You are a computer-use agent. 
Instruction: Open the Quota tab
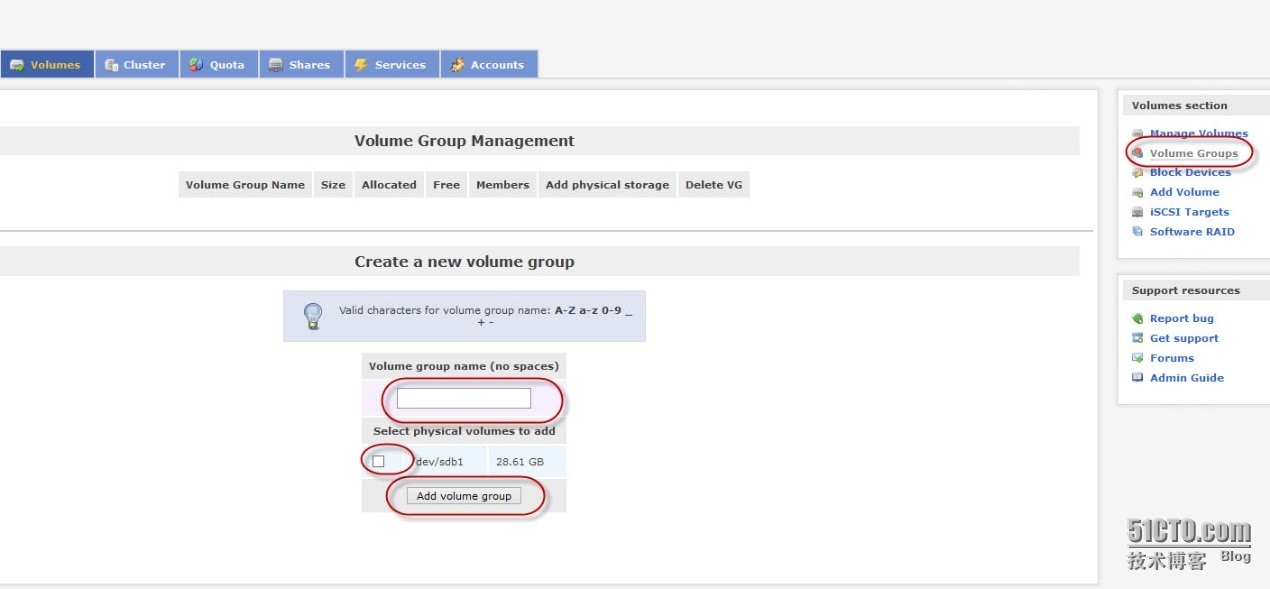pos(219,65)
